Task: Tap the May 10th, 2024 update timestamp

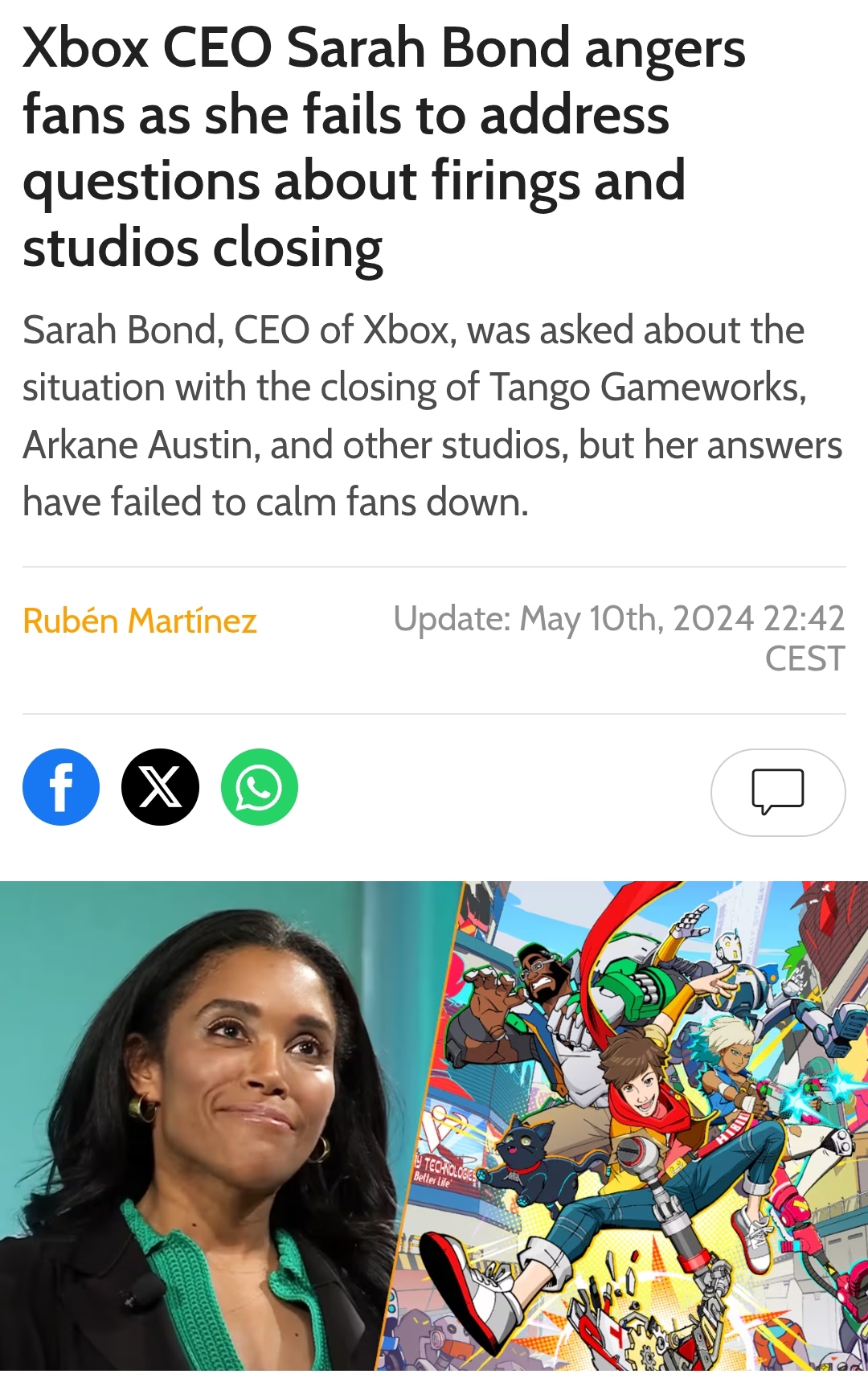Action: 619,619
